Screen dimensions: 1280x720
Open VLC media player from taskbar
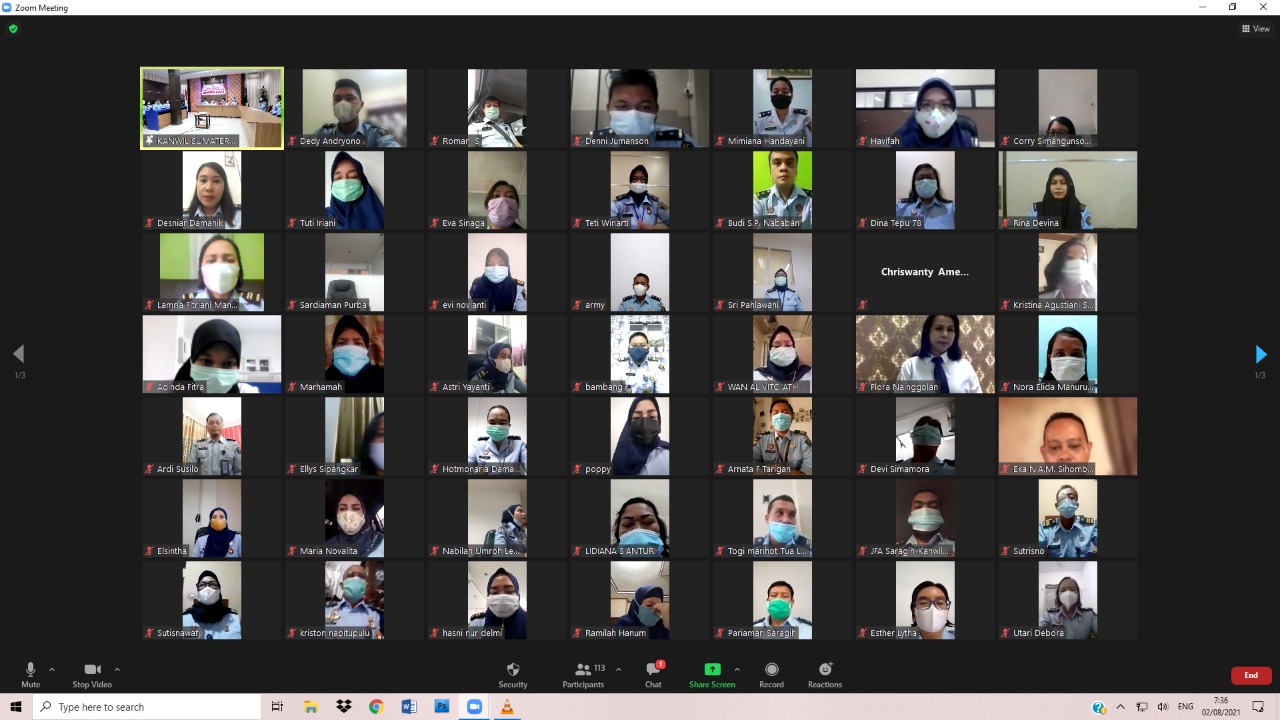click(507, 707)
